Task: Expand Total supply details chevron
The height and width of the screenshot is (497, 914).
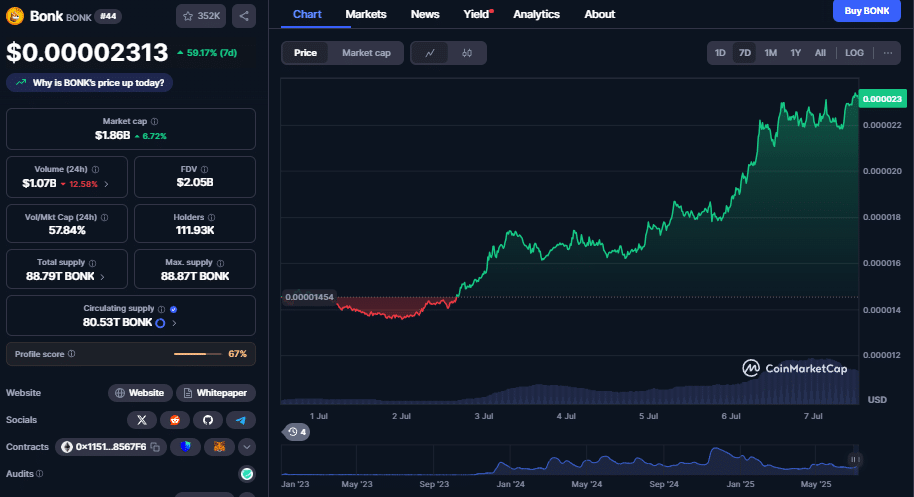Action: (102, 277)
